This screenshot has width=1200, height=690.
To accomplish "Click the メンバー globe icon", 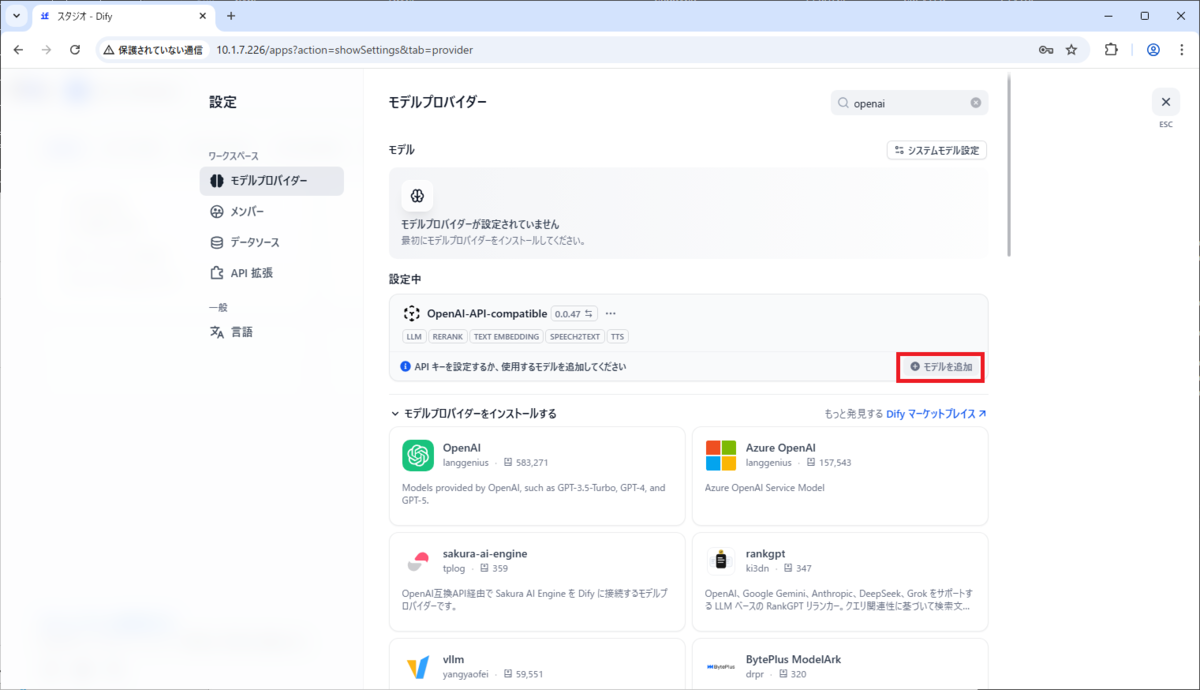I will point(217,212).
